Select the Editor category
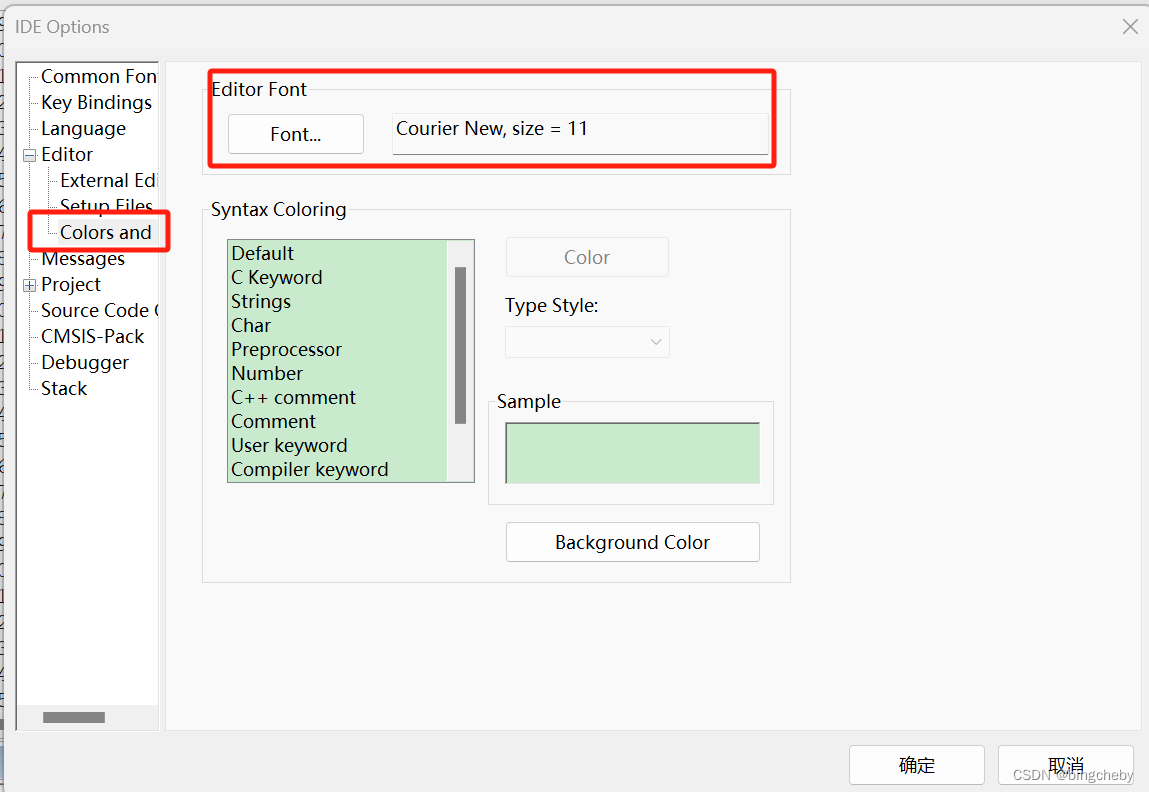 (x=67, y=155)
